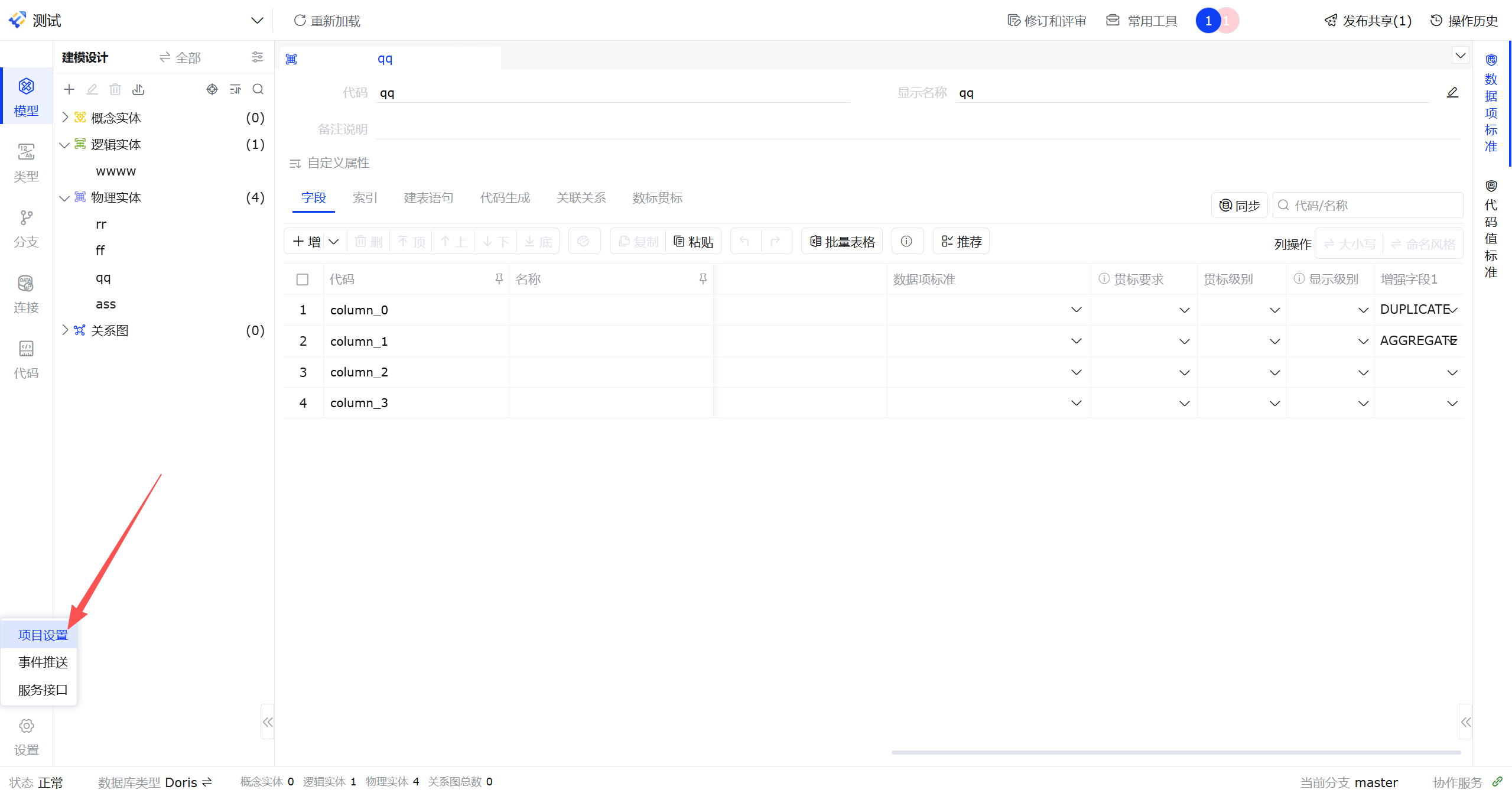The width and height of the screenshot is (1512, 796).
Task: Open the 模型 sidebar panel
Action: click(26, 96)
